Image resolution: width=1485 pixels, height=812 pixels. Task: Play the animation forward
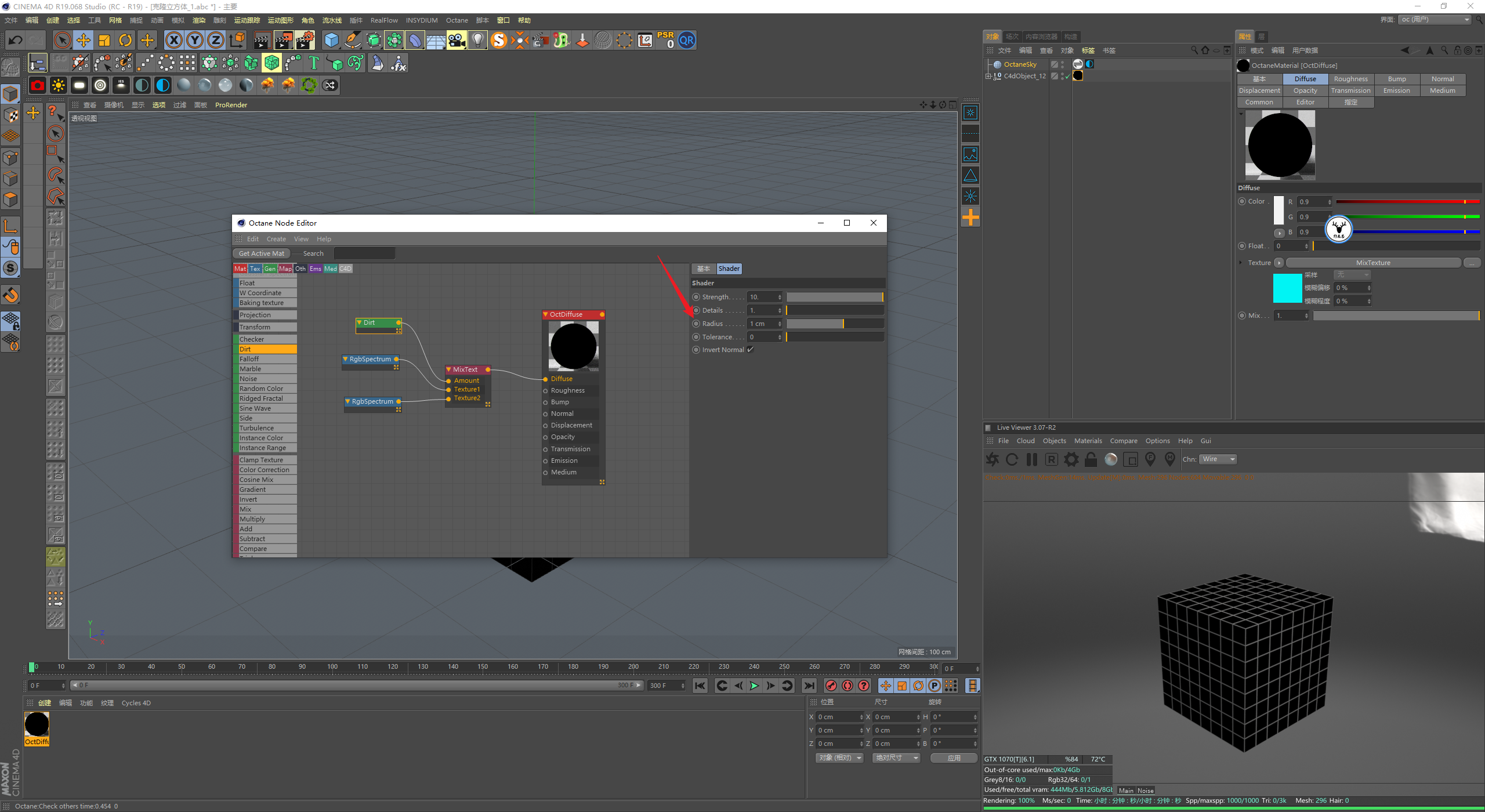pyautogui.click(x=754, y=686)
